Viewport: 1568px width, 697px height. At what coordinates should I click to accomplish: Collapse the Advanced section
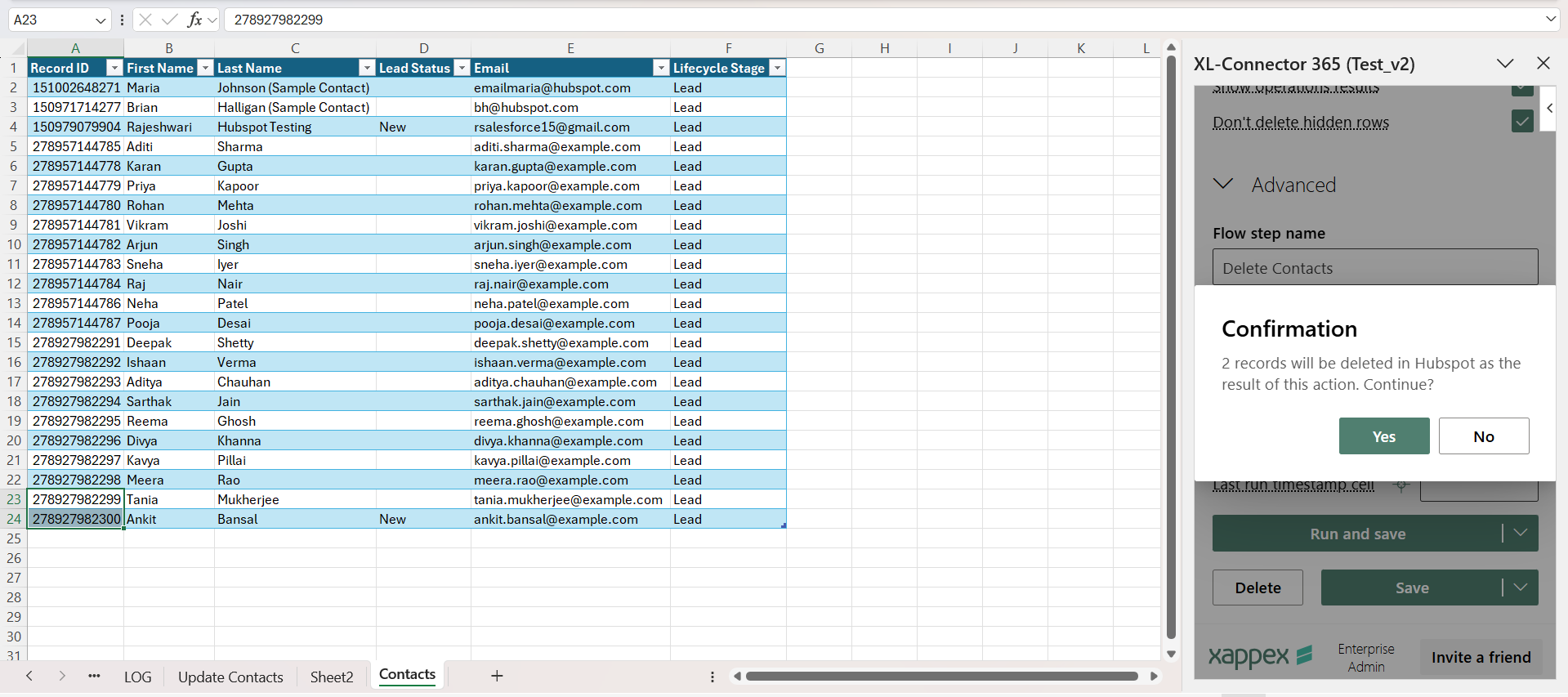pos(1223,185)
